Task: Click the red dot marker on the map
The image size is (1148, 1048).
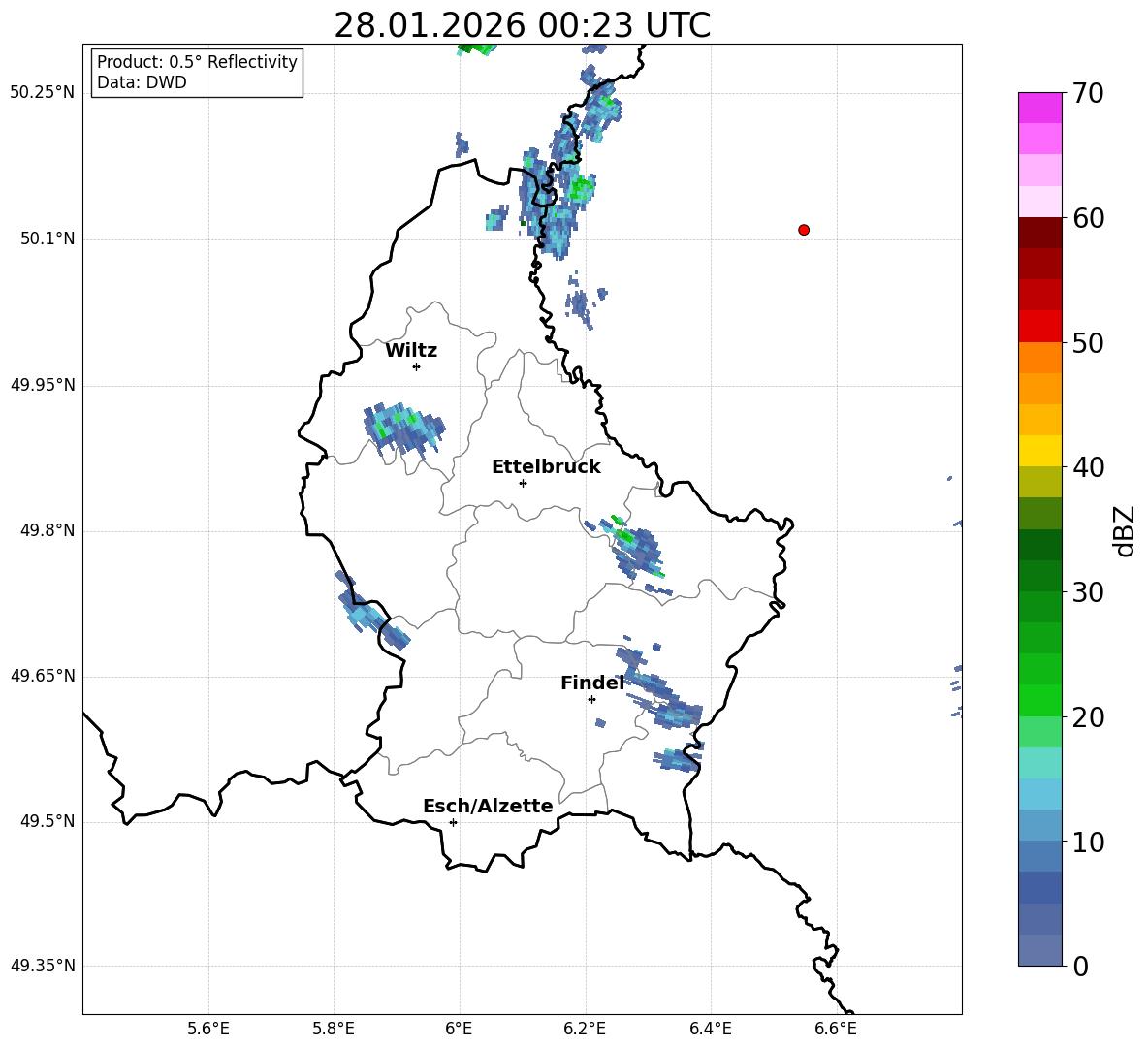Action: [804, 230]
